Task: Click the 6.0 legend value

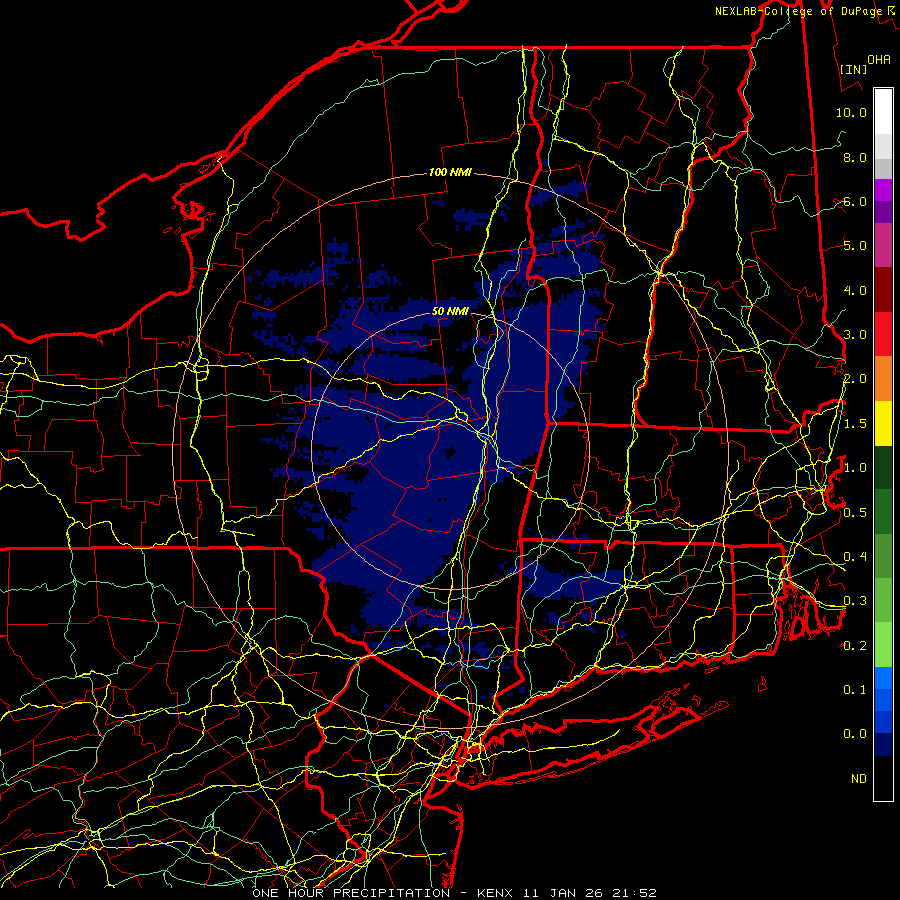Action: tap(855, 201)
